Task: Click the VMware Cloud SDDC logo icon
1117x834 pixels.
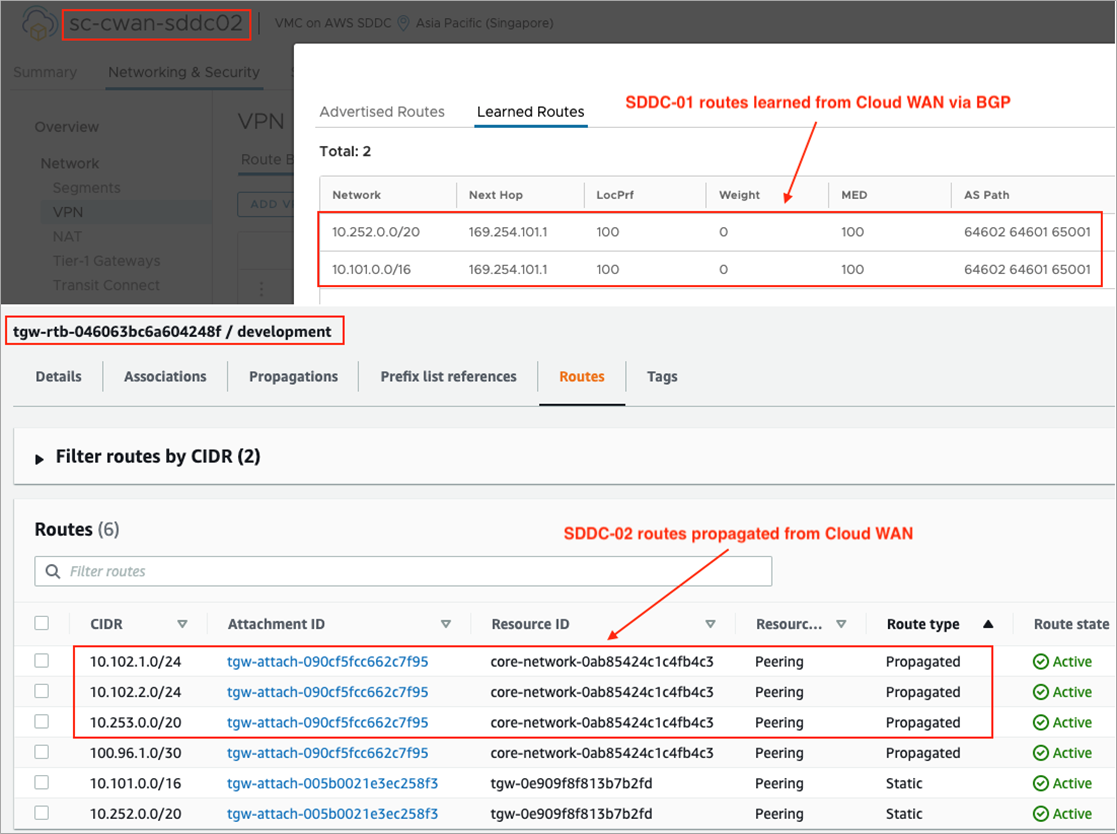Action: [x=38, y=22]
